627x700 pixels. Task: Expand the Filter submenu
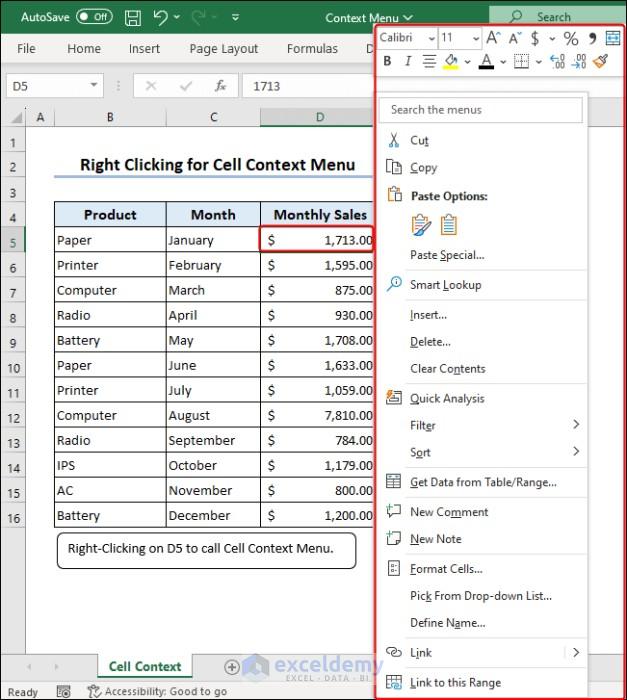pos(576,424)
